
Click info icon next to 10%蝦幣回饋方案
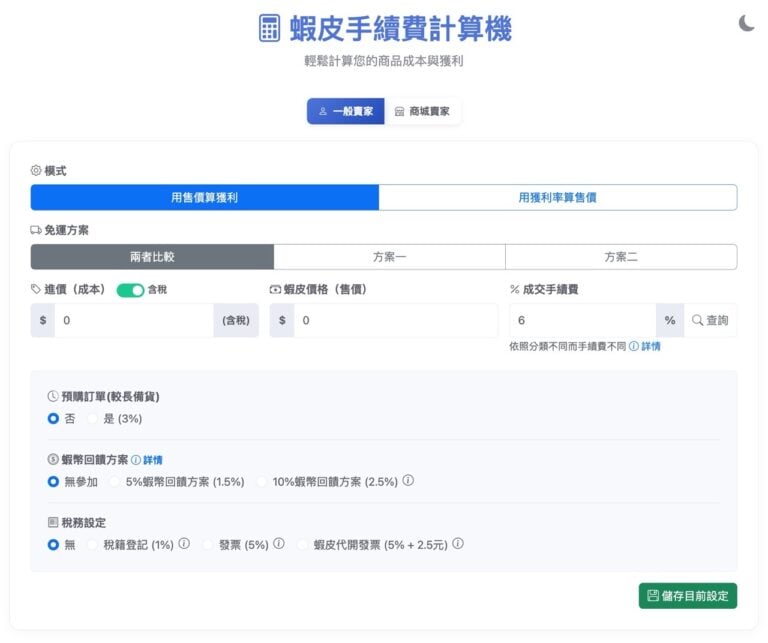(408, 480)
